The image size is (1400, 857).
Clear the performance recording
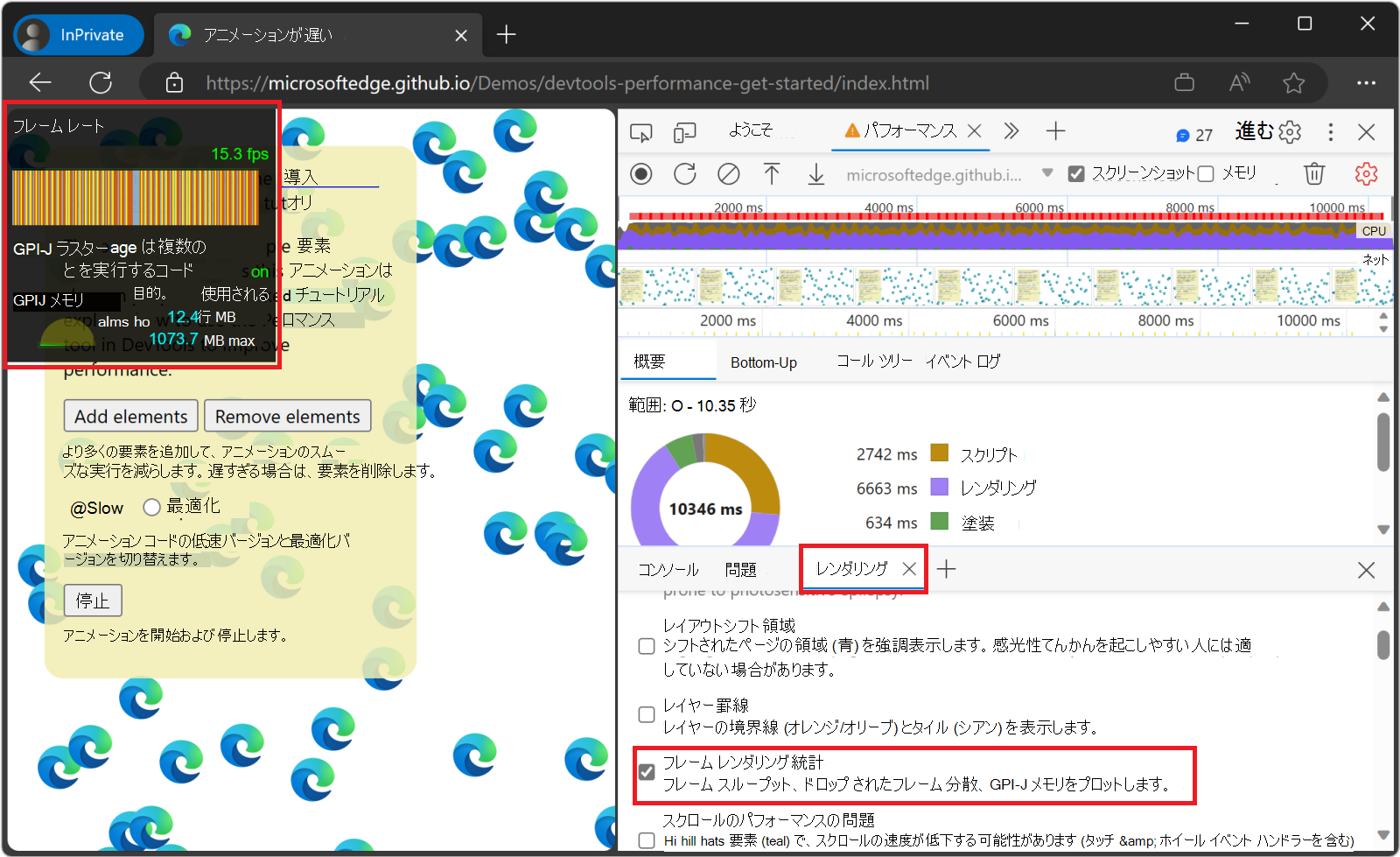pos(728,174)
